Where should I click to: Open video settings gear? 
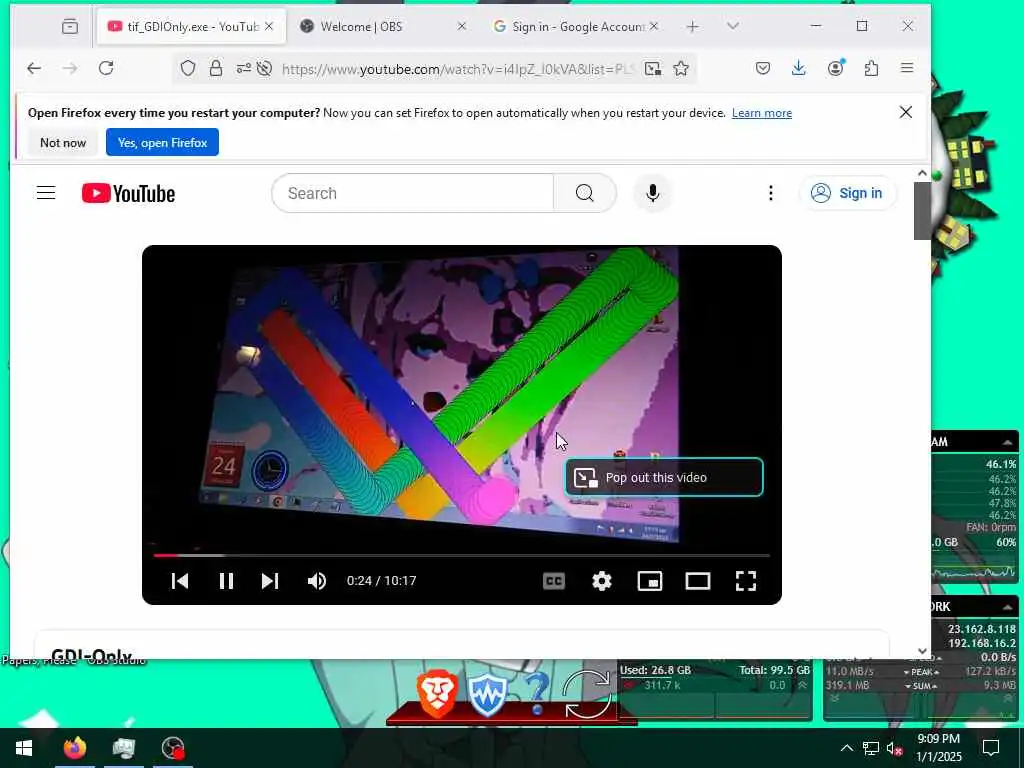coord(601,581)
